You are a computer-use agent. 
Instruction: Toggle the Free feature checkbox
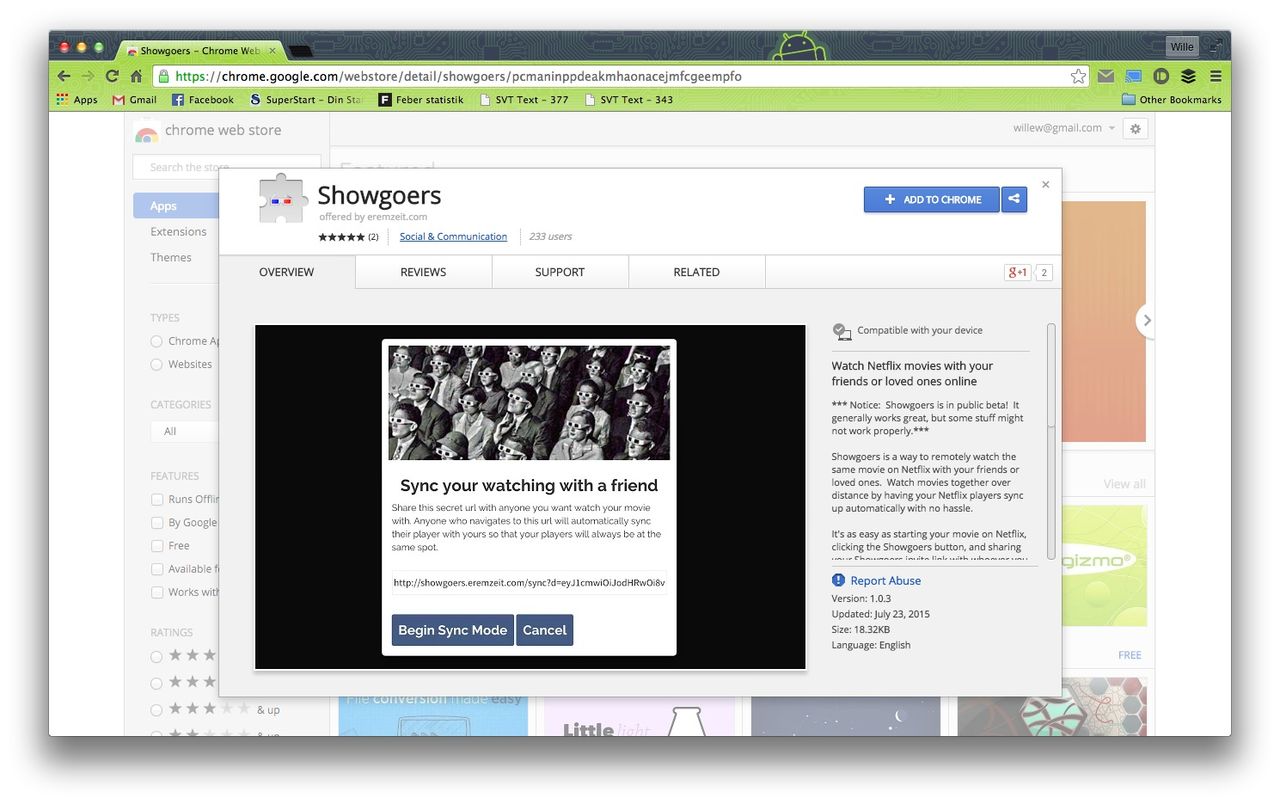157,546
